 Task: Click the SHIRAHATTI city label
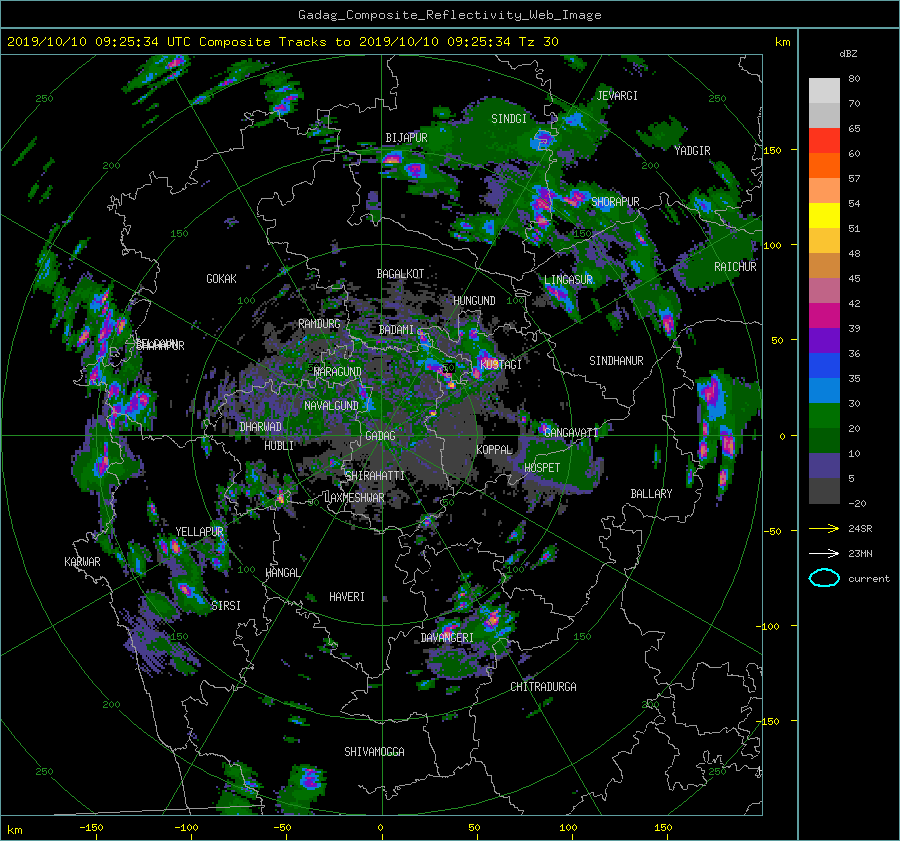(x=375, y=476)
